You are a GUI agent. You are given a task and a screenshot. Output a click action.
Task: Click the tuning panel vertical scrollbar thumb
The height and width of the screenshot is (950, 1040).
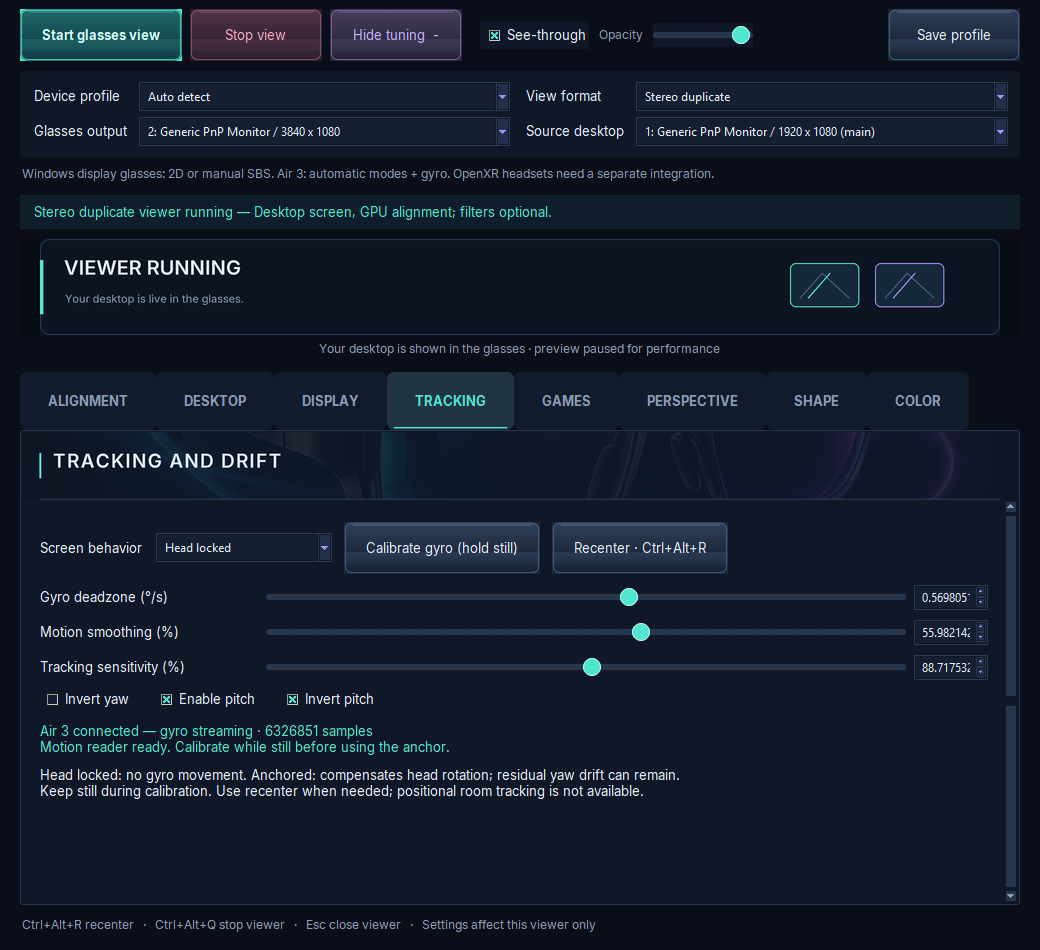(1010, 606)
